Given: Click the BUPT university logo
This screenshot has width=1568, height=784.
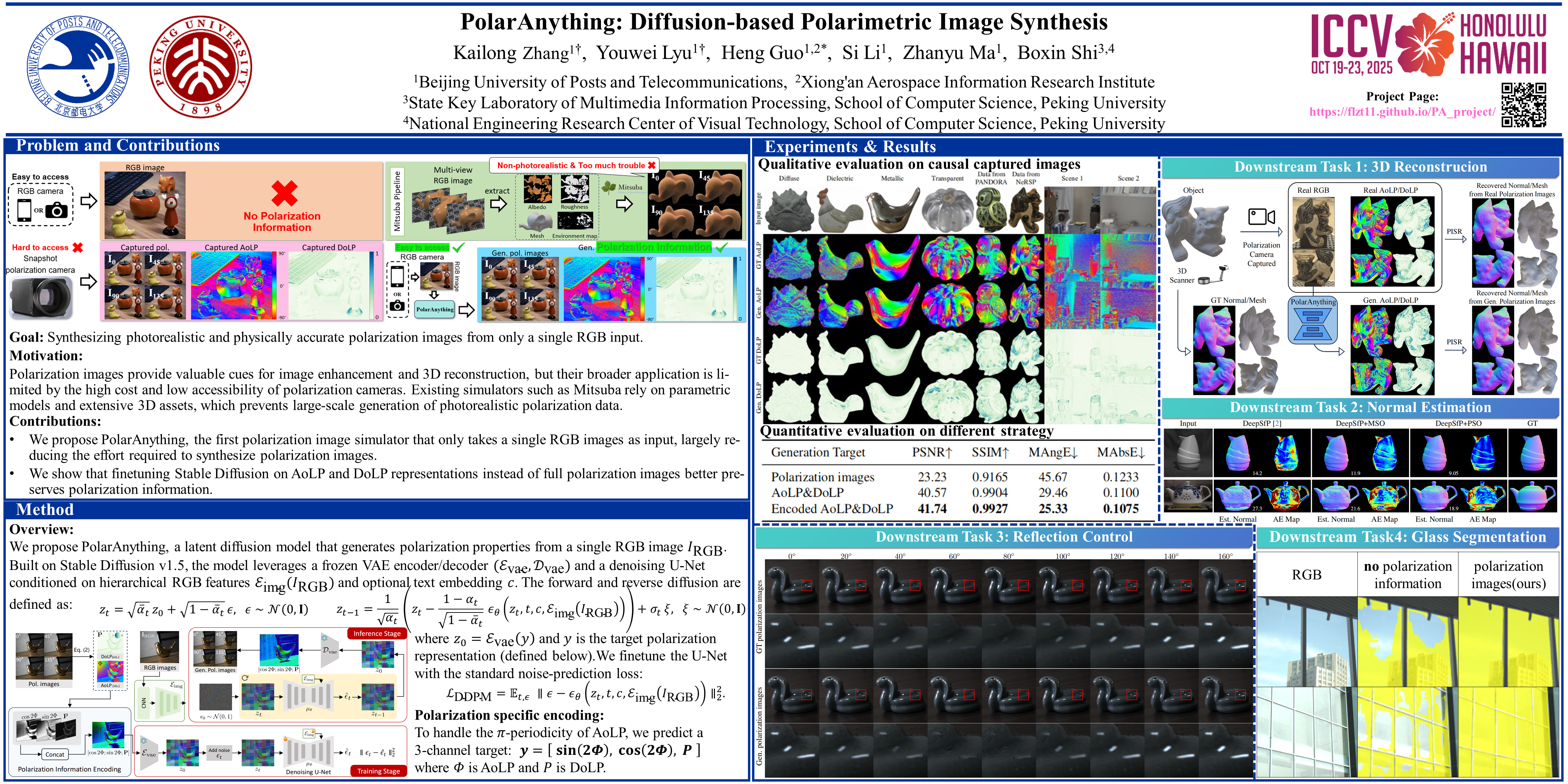Looking at the screenshot, I should point(78,66).
